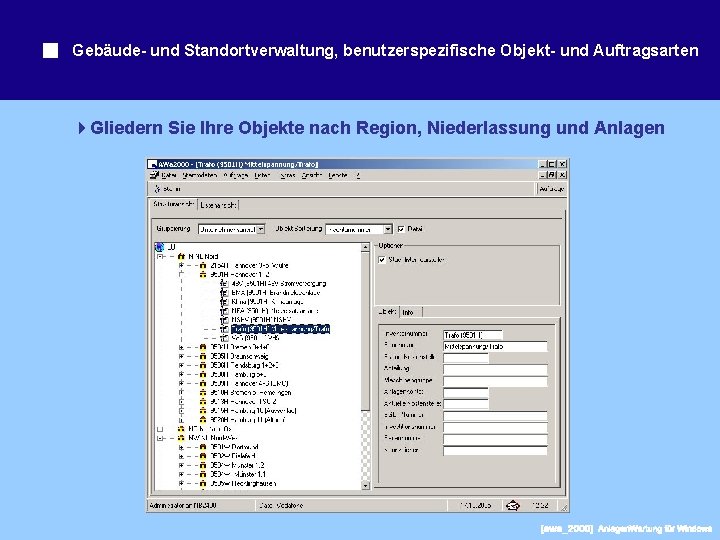Click the Abteilung input field

pyautogui.click(x=495, y=369)
